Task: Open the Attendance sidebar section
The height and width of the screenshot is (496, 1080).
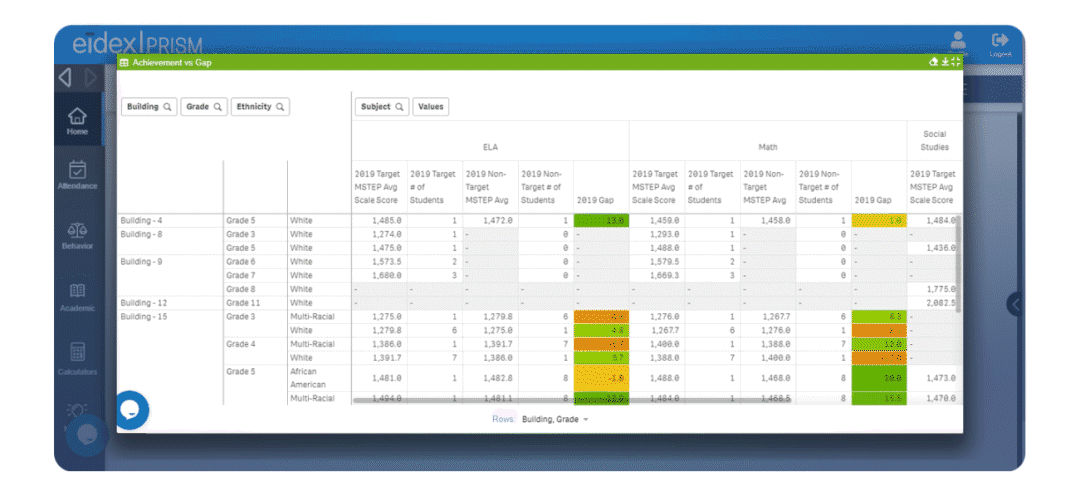Action: pos(77,175)
